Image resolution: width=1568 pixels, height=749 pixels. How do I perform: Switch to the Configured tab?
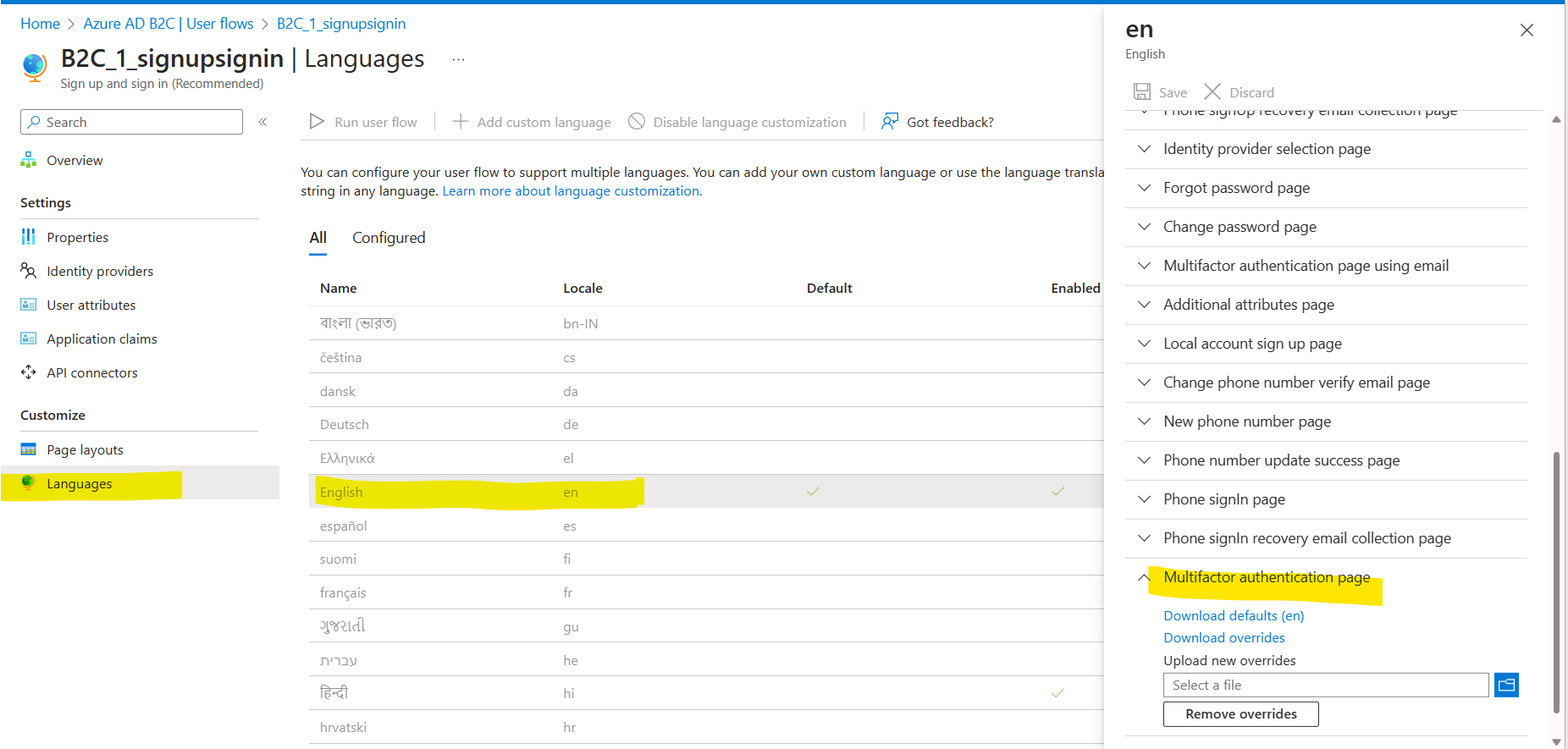point(389,238)
